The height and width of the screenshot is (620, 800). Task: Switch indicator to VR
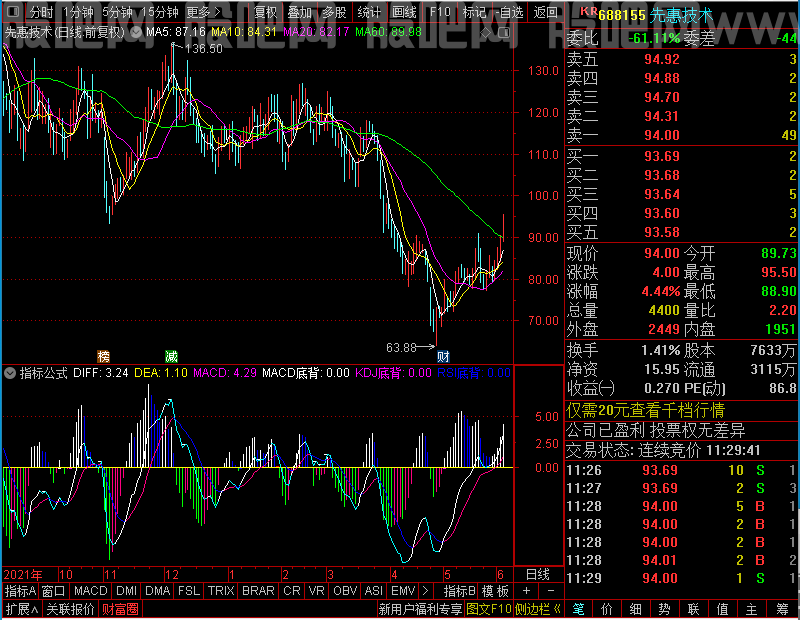click(317, 591)
